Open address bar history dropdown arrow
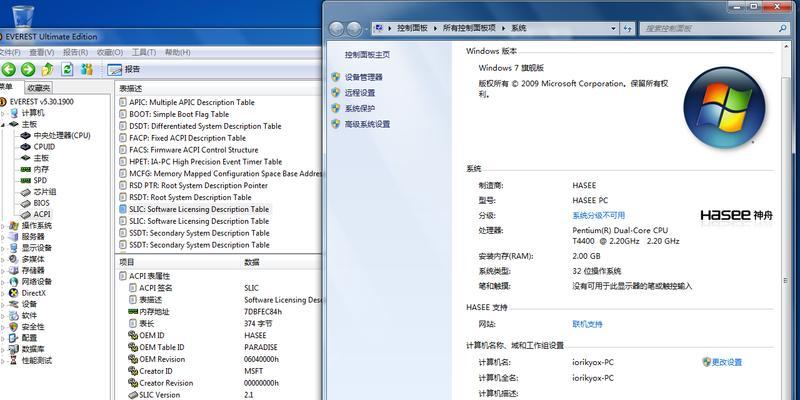Viewport: 800px width, 400px height. coord(613,29)
